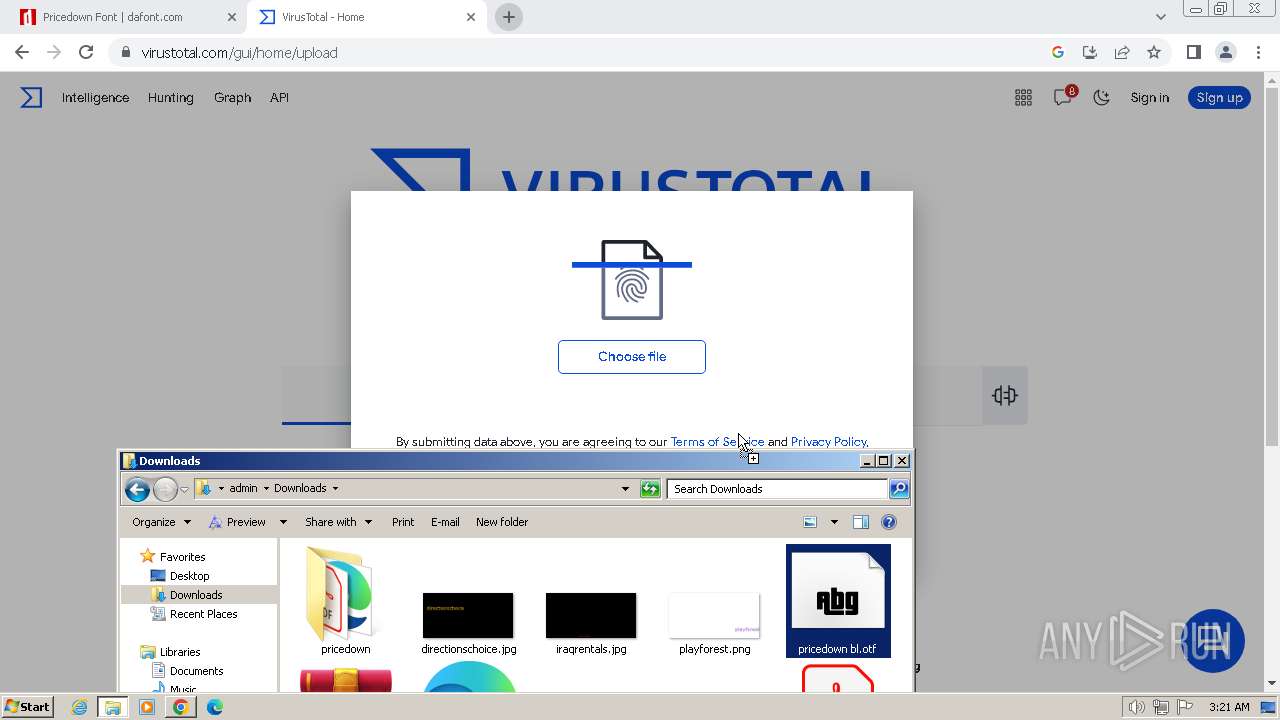Close the Pricedown Font tab
This screenshot has height=720, width=1280.
coord(232,17)
